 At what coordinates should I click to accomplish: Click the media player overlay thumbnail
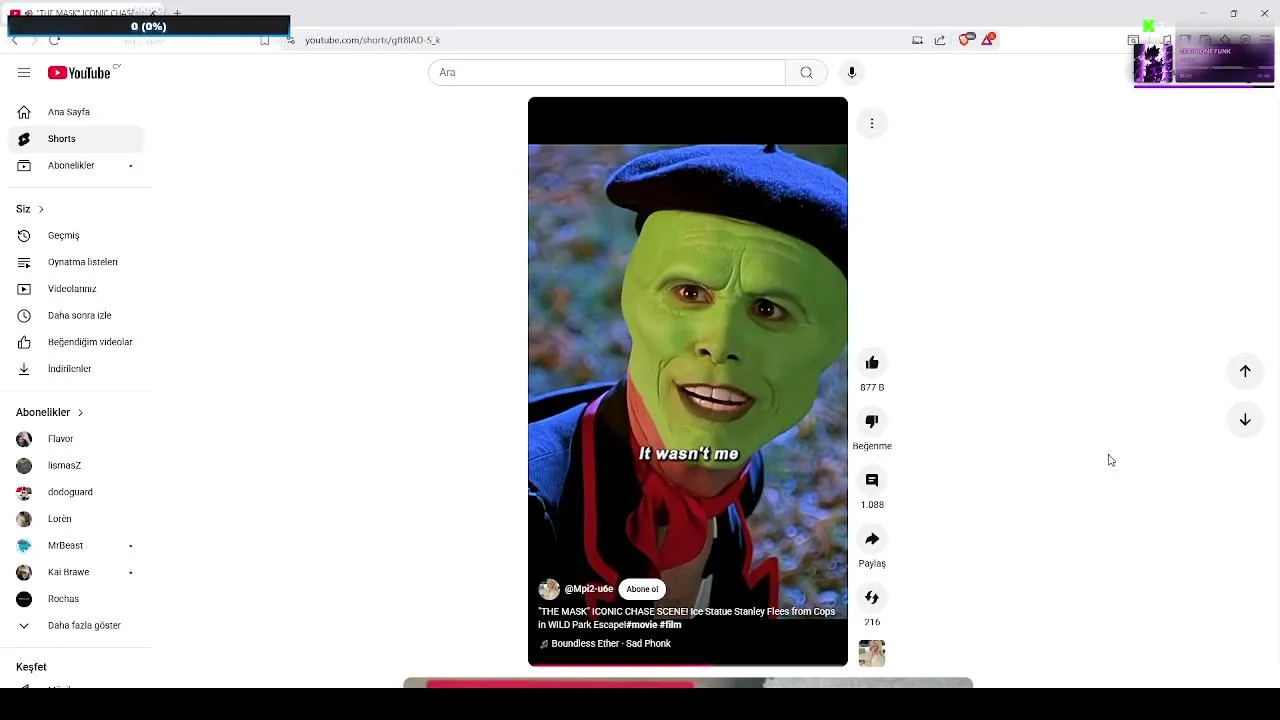point(1153,63)
